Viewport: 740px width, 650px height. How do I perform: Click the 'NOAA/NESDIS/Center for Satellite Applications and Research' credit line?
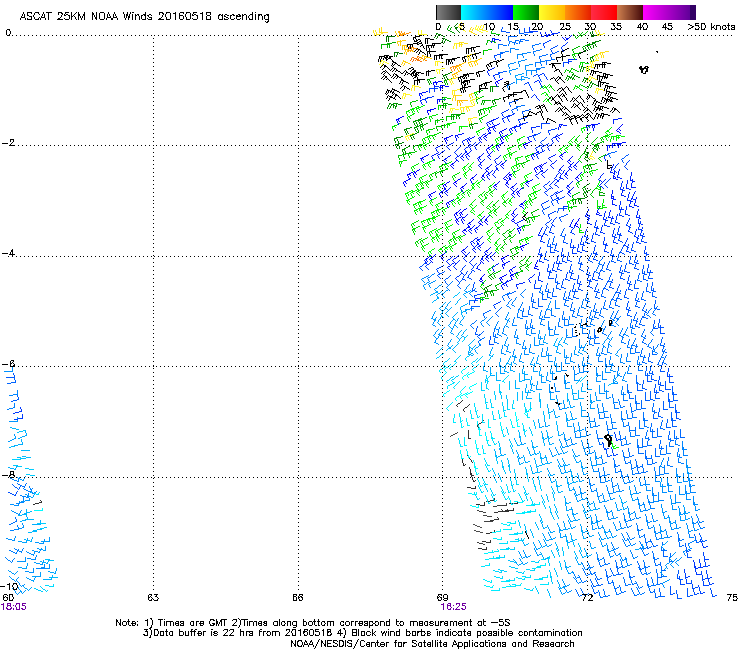432,644
